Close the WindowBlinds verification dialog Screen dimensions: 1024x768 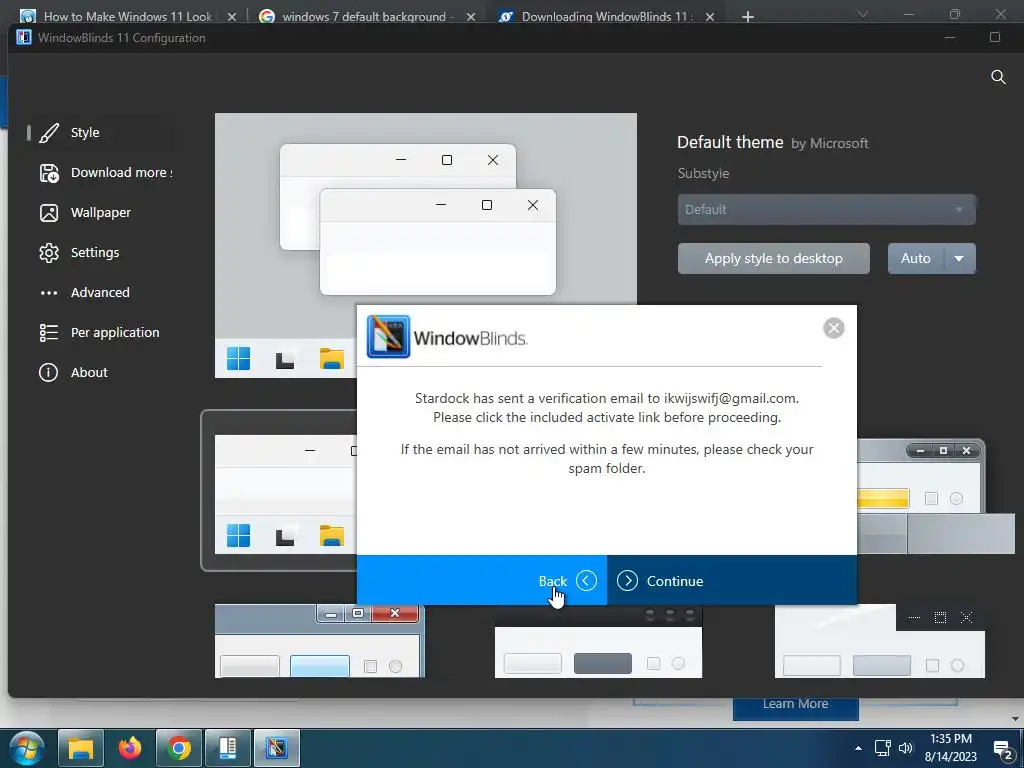tap(833, 328)
